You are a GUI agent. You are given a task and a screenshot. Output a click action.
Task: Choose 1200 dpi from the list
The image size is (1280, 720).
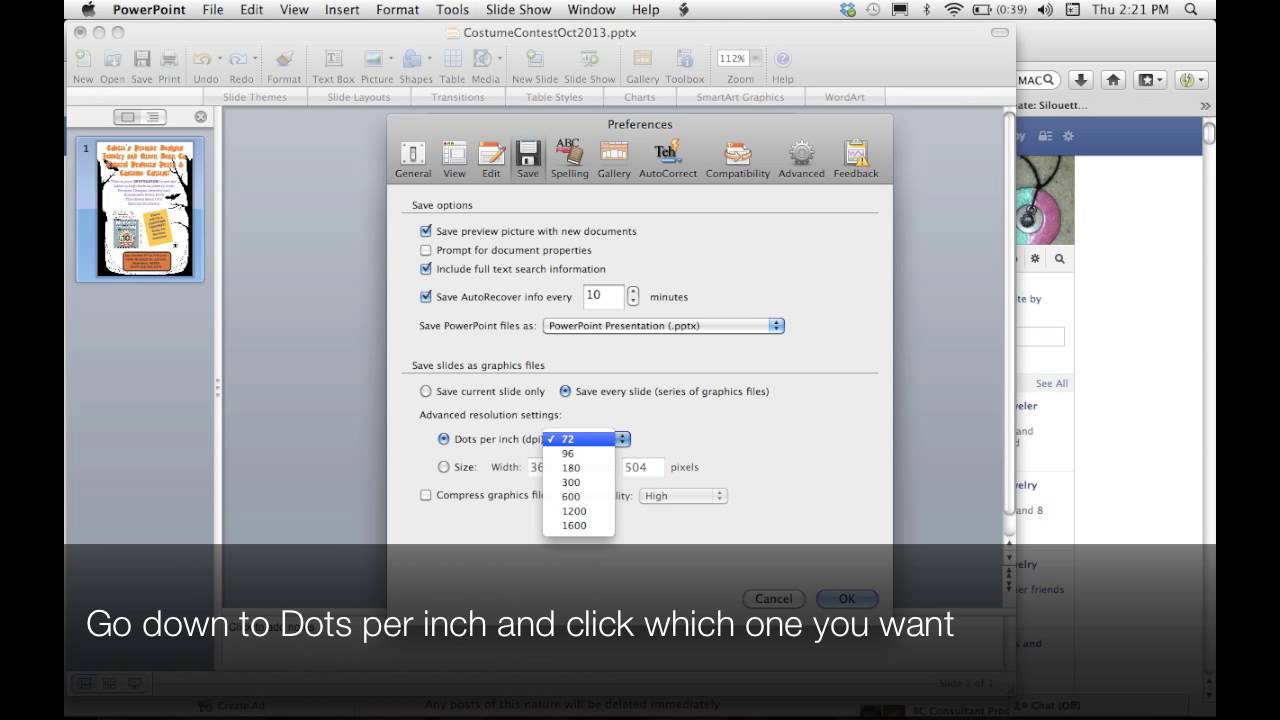pos(578,511)
